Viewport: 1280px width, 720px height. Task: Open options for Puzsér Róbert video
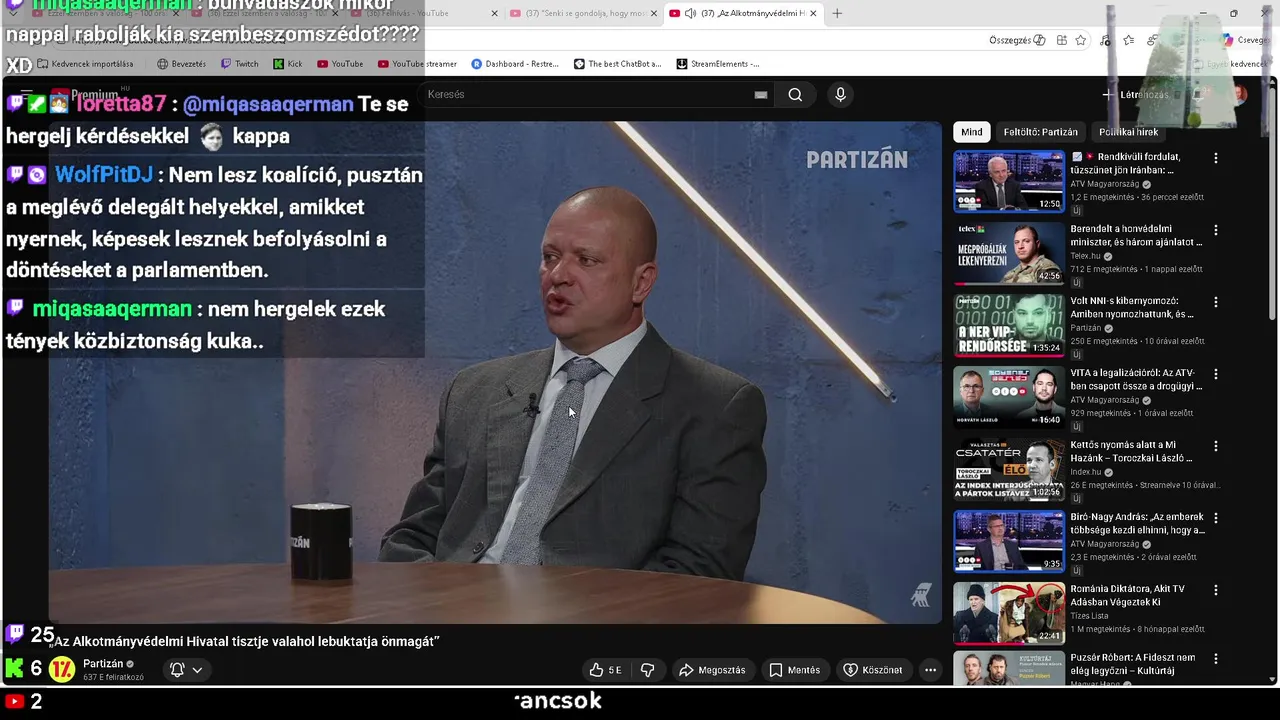(x=1216, y=659)
